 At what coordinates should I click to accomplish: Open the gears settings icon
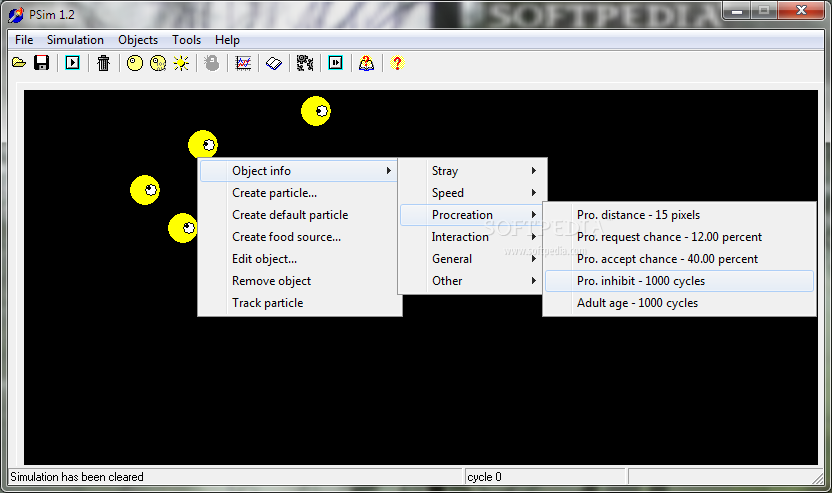coord(305,63)
